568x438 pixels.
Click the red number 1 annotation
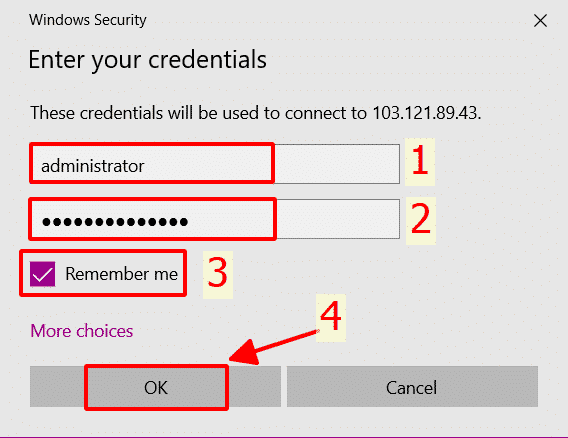coord(420,162)
